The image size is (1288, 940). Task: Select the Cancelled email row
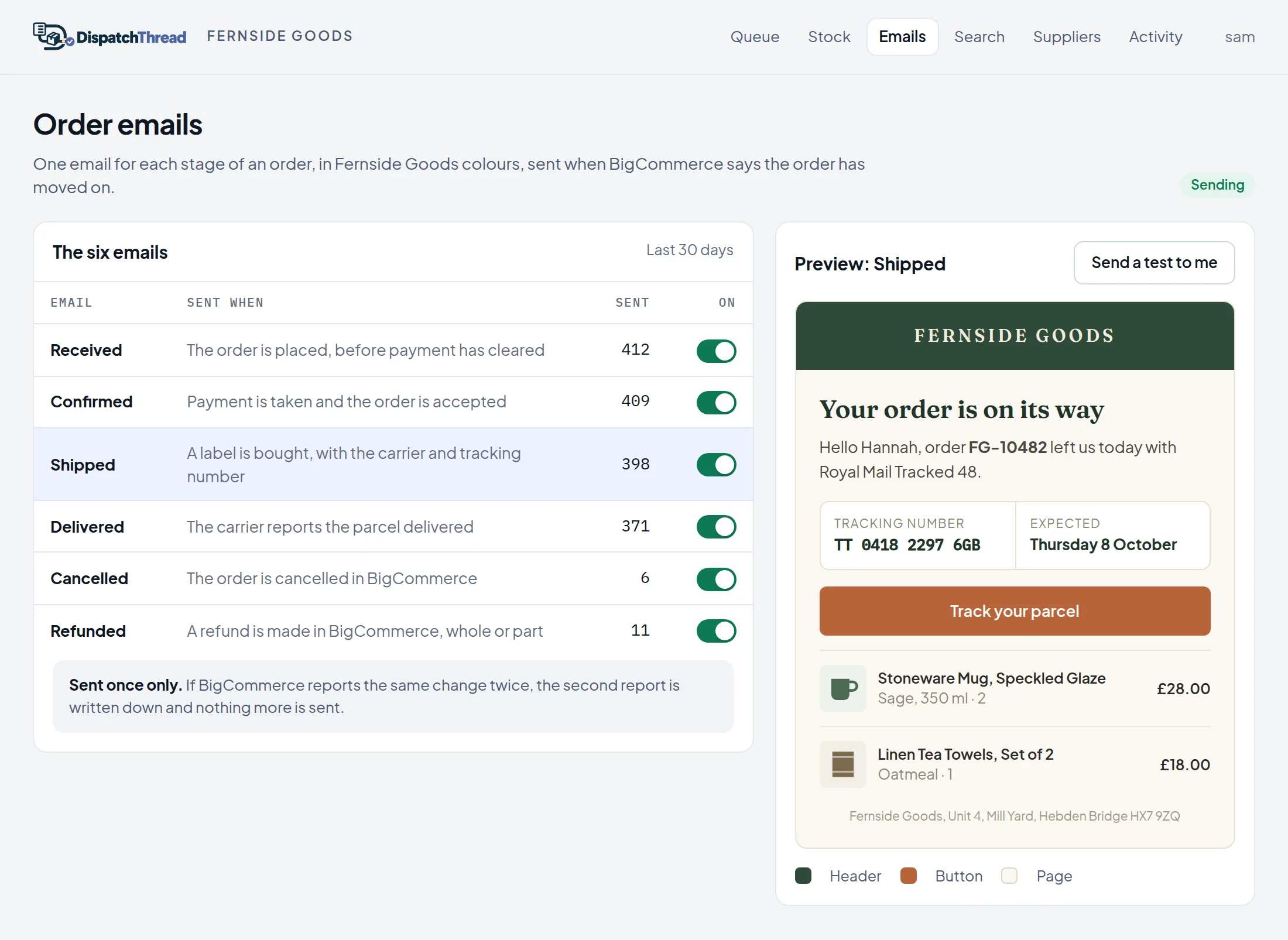(x=393, y=578)
